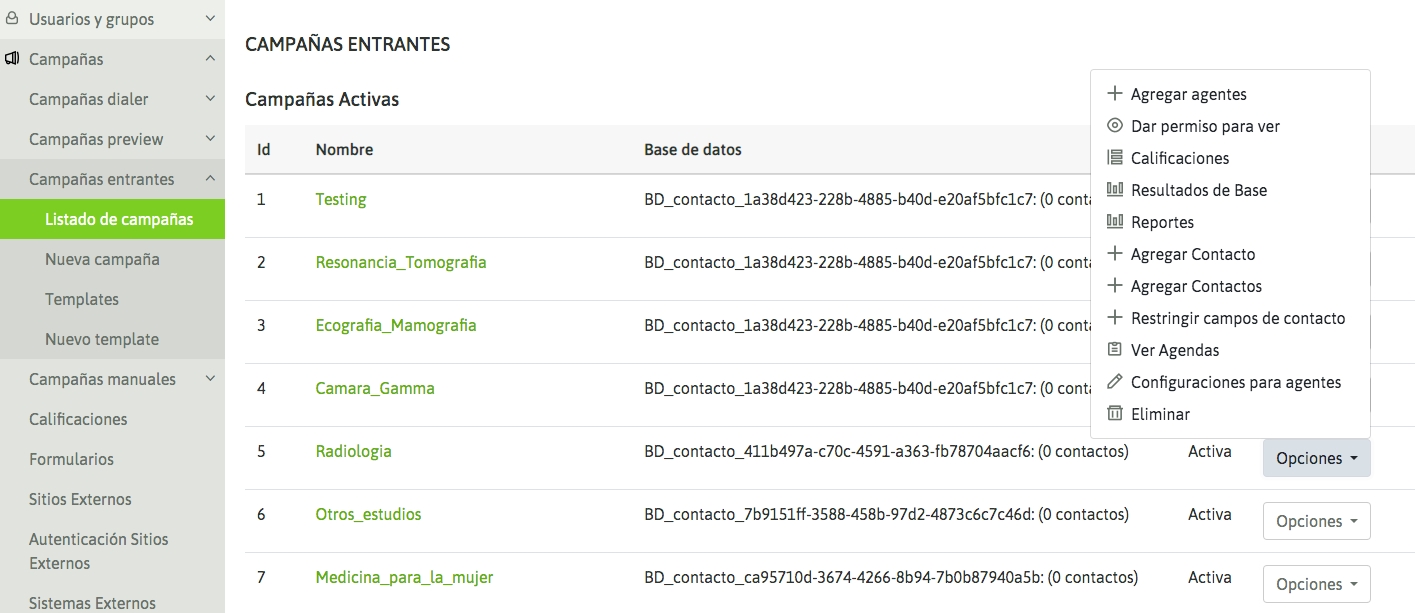This screenshot has height=613, width=1428.
Task: Expand the Campañas dialer submenu
Action: (x=210, y=99)
